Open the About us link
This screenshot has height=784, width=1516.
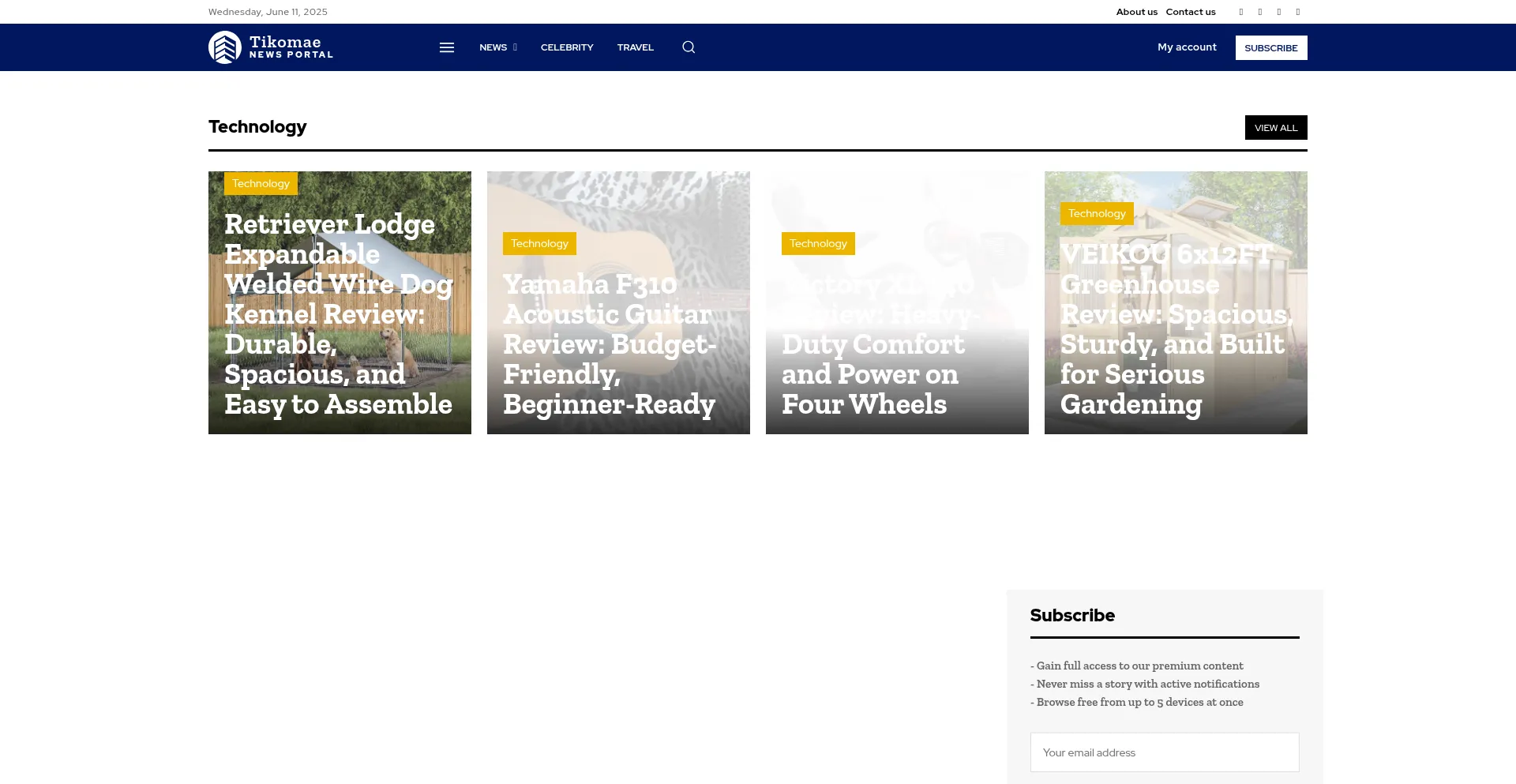[x=1136, y=12]
